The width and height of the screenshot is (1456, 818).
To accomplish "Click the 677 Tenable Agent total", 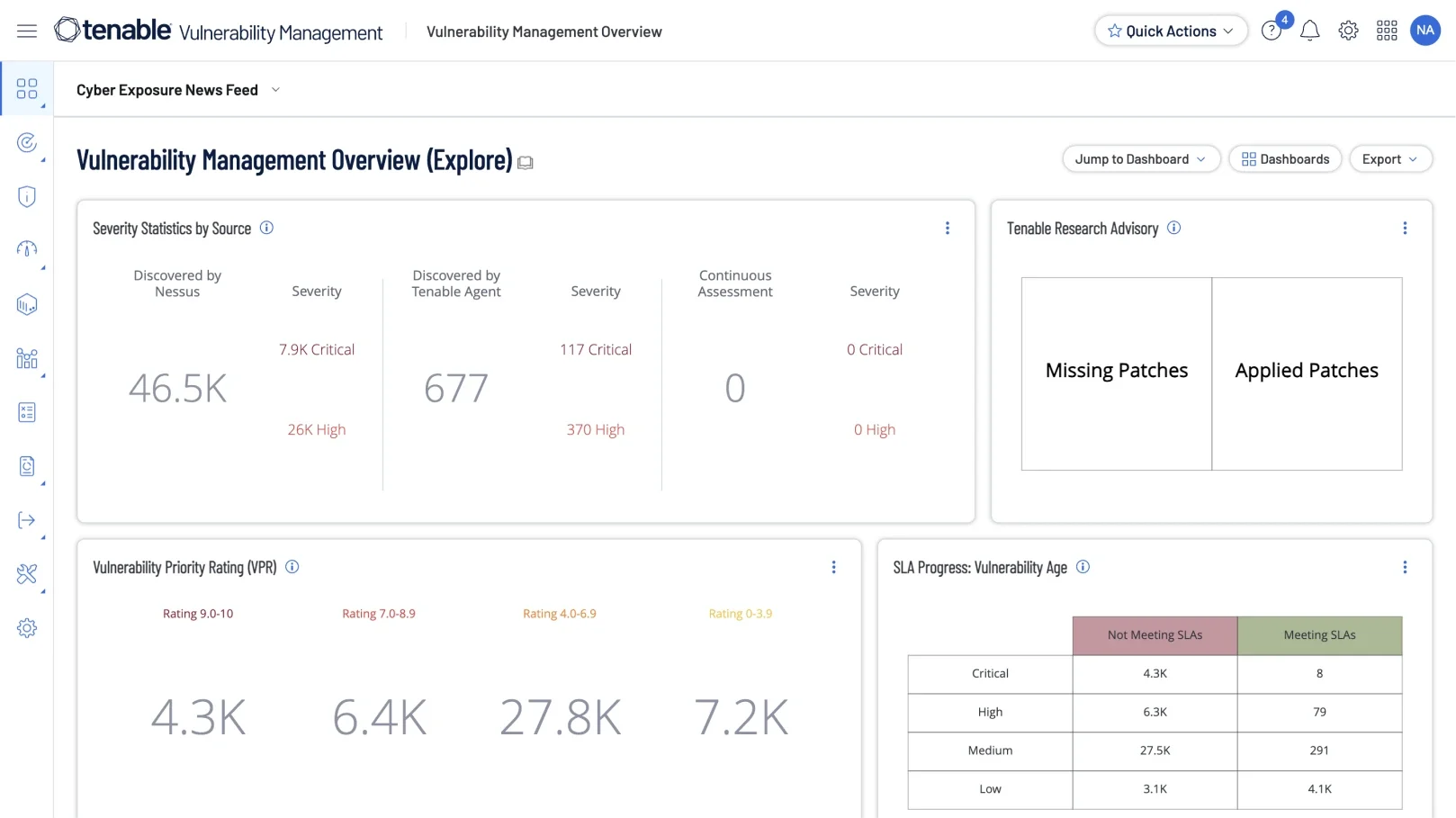I will pos(456,389).
